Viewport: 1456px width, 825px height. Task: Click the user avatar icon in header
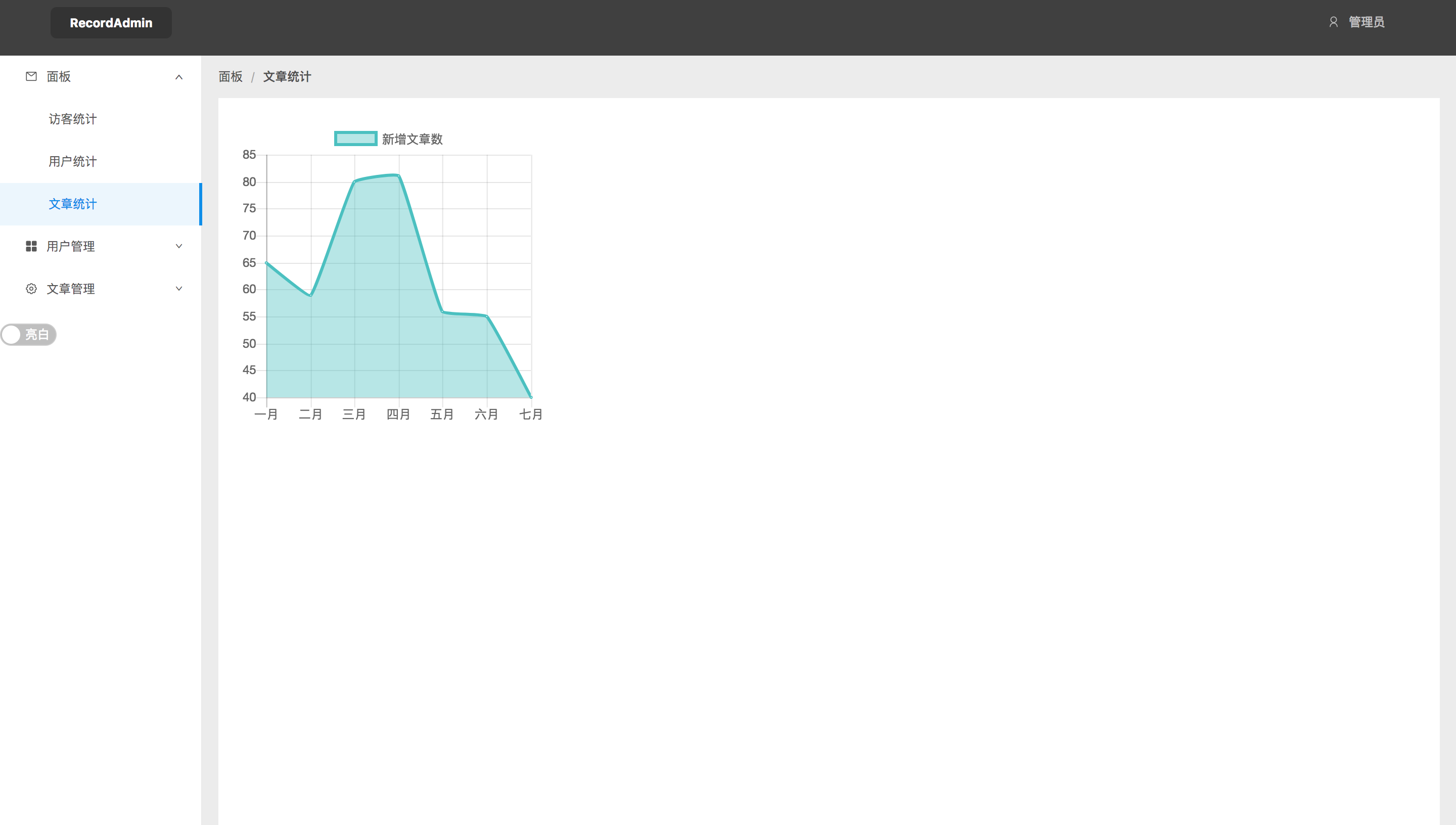pos(1333,22)
